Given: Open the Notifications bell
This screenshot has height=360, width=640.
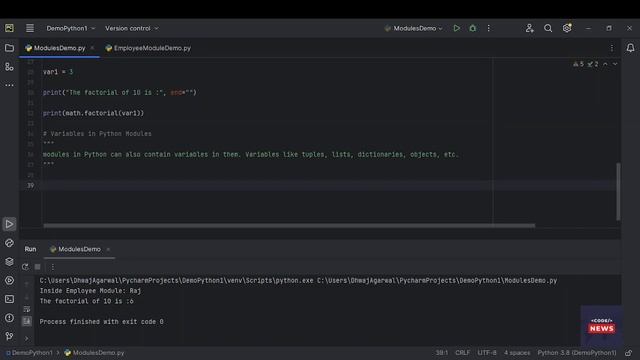Looking at the screenshot, I should pyautogui.click(x=630, y=48).
